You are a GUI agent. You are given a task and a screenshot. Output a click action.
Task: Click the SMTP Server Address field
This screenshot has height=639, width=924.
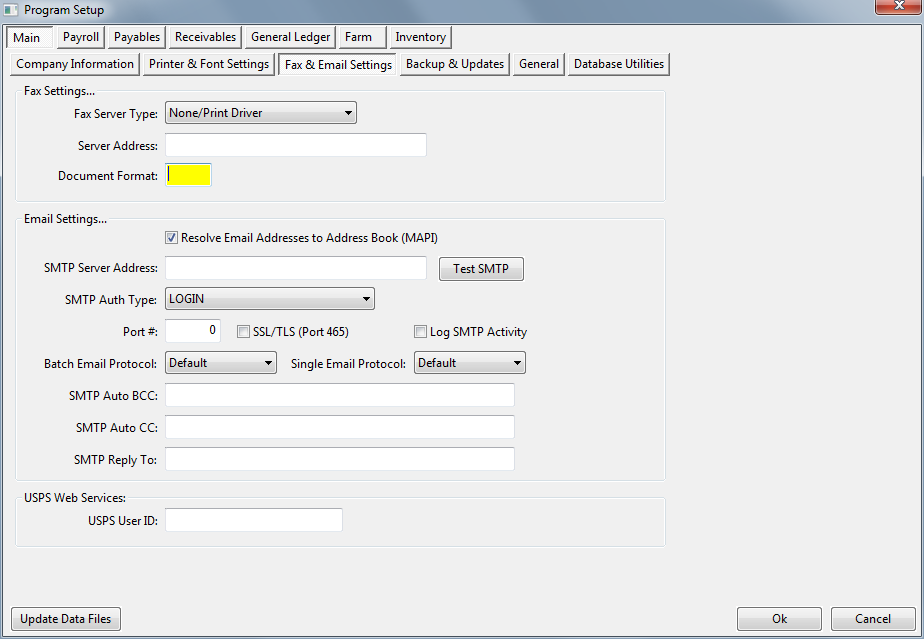(296, 268)
